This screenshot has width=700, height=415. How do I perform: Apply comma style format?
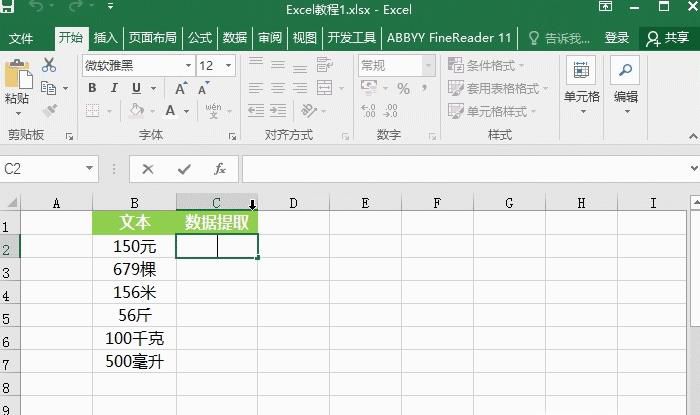[424, 88]
